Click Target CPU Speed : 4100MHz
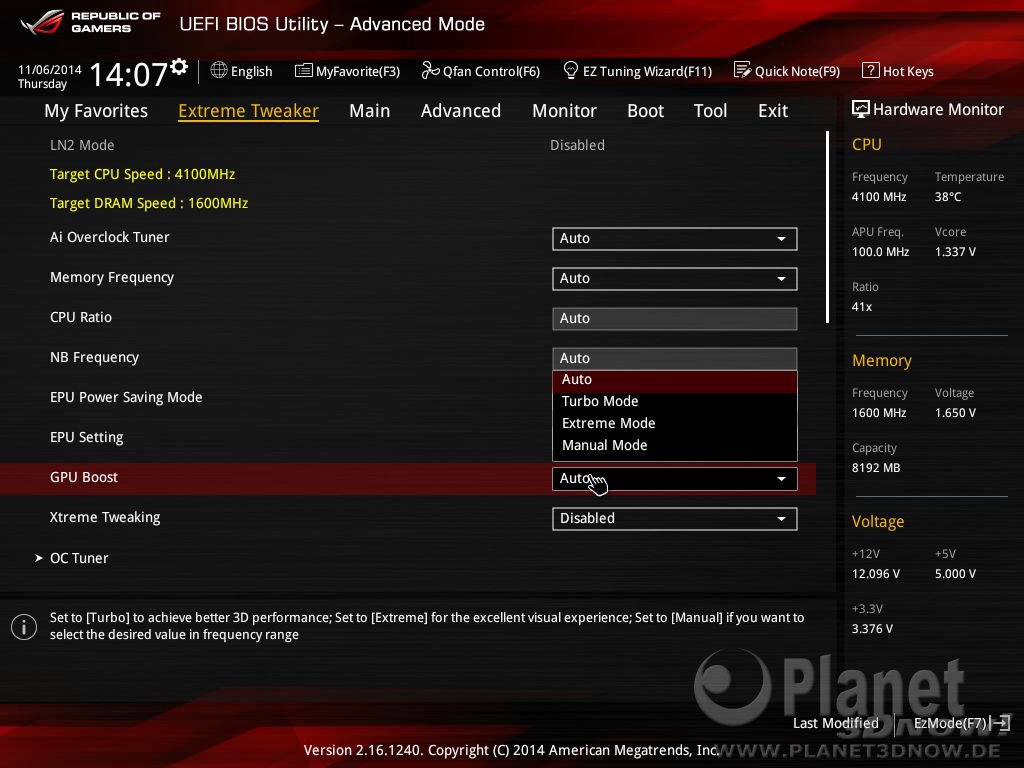The width and height of the screenshot is (1024, 768). click(142, 174)
